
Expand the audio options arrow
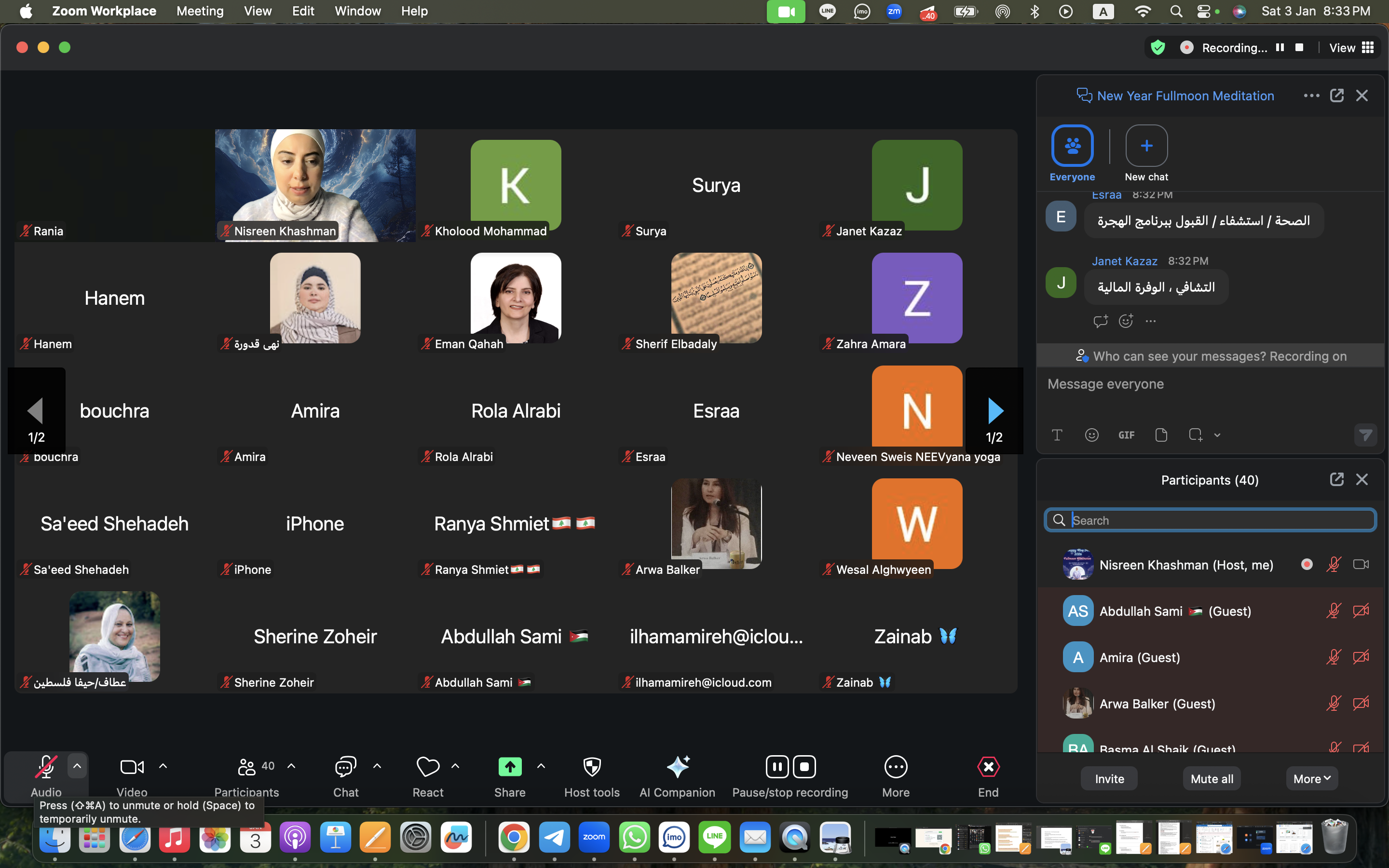[77, 766]
